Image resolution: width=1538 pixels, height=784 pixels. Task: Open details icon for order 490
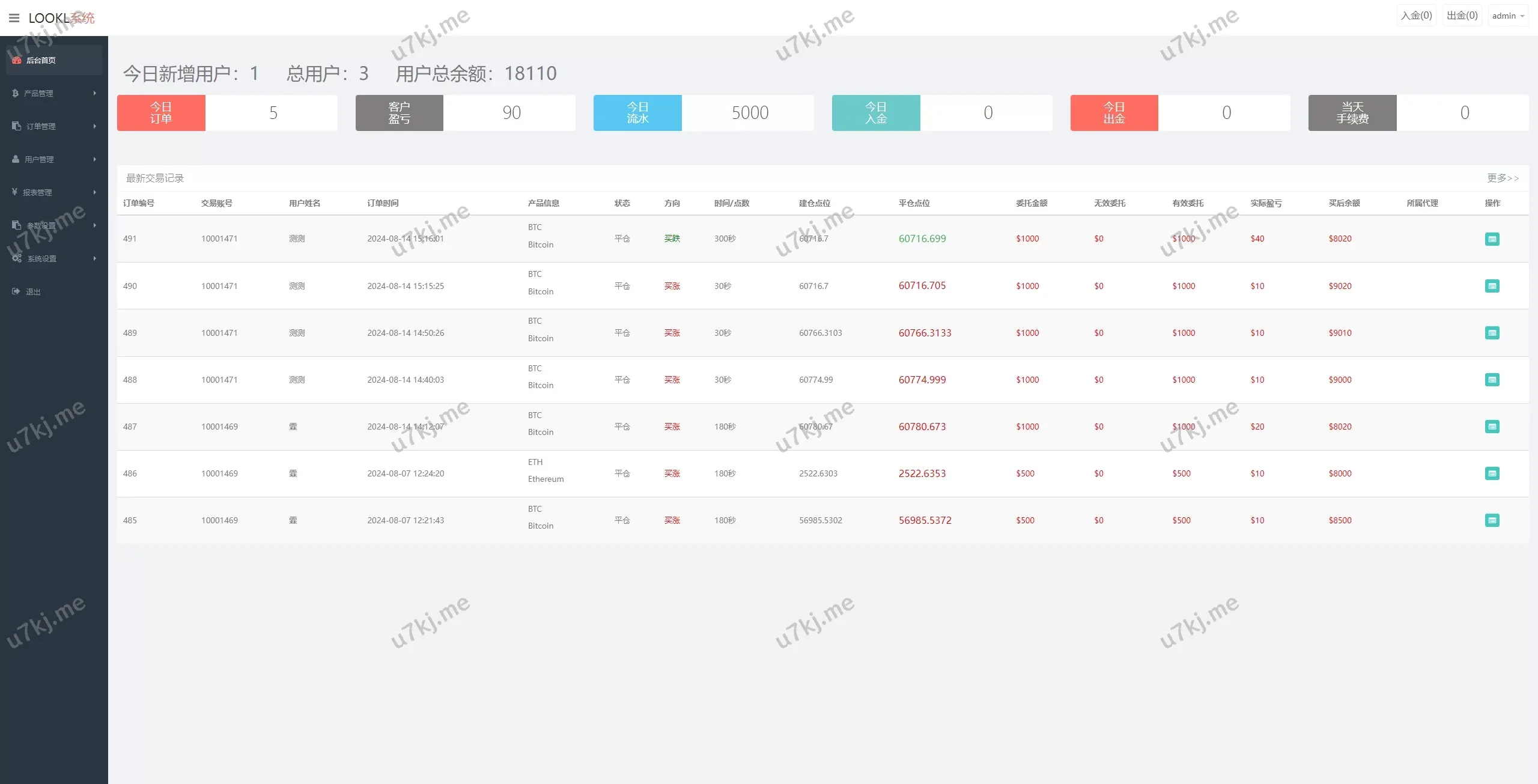tap(1492, 286)
